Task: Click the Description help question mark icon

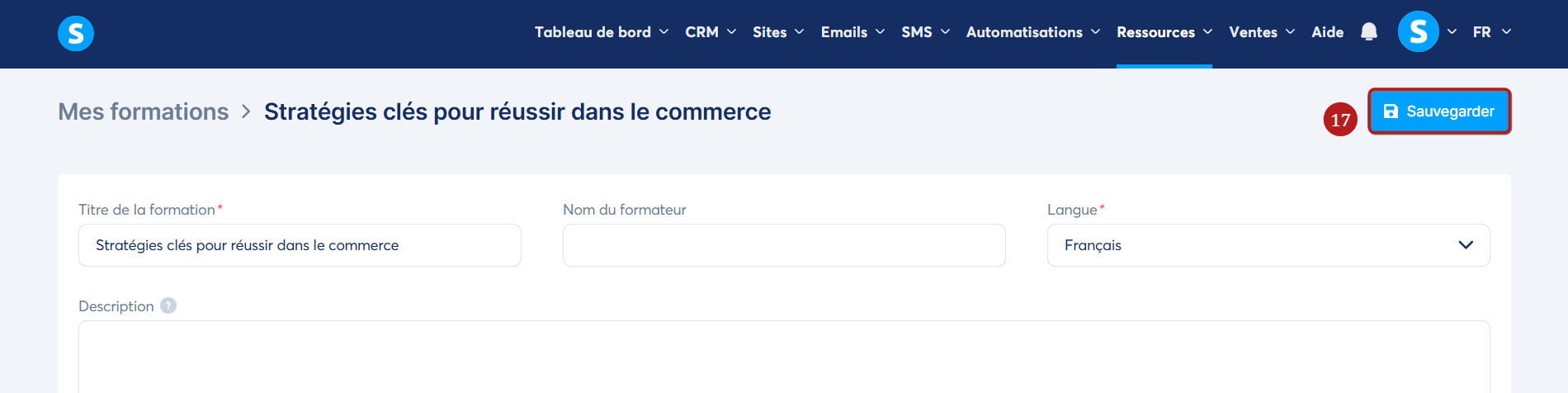Action: [168, 305]
